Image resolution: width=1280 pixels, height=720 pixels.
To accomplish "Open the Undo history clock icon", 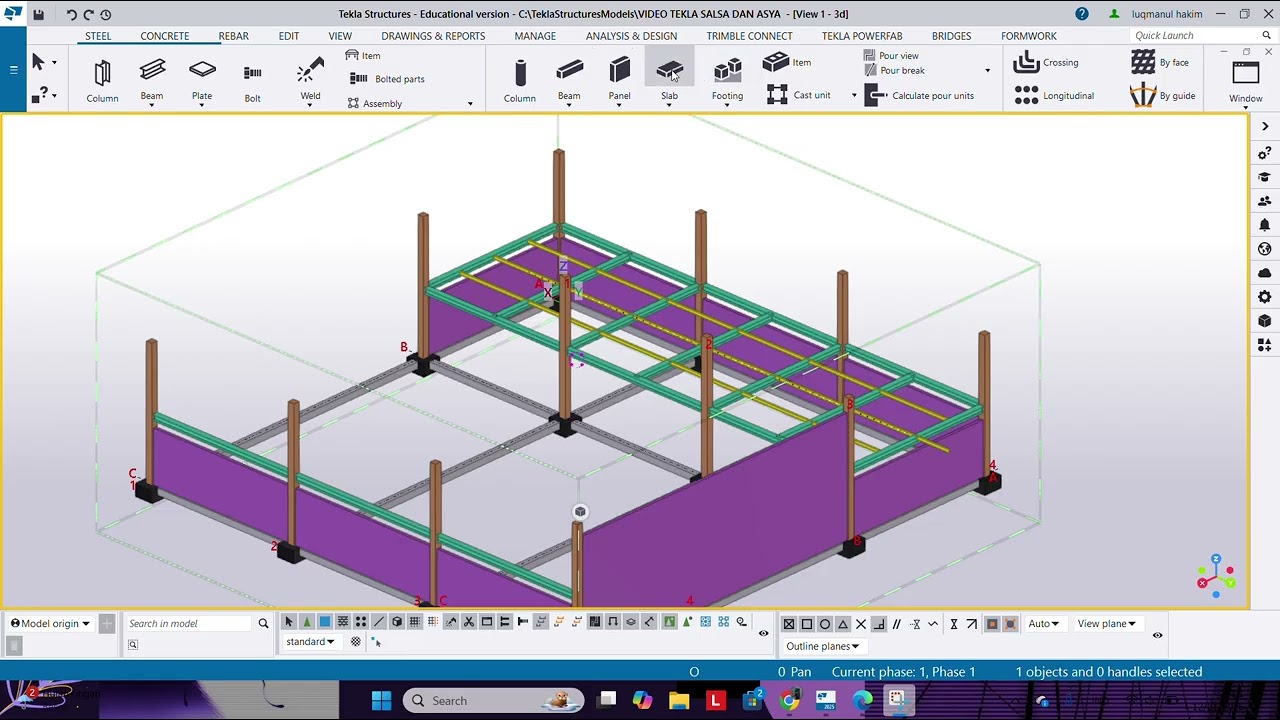I will (105, 14).
